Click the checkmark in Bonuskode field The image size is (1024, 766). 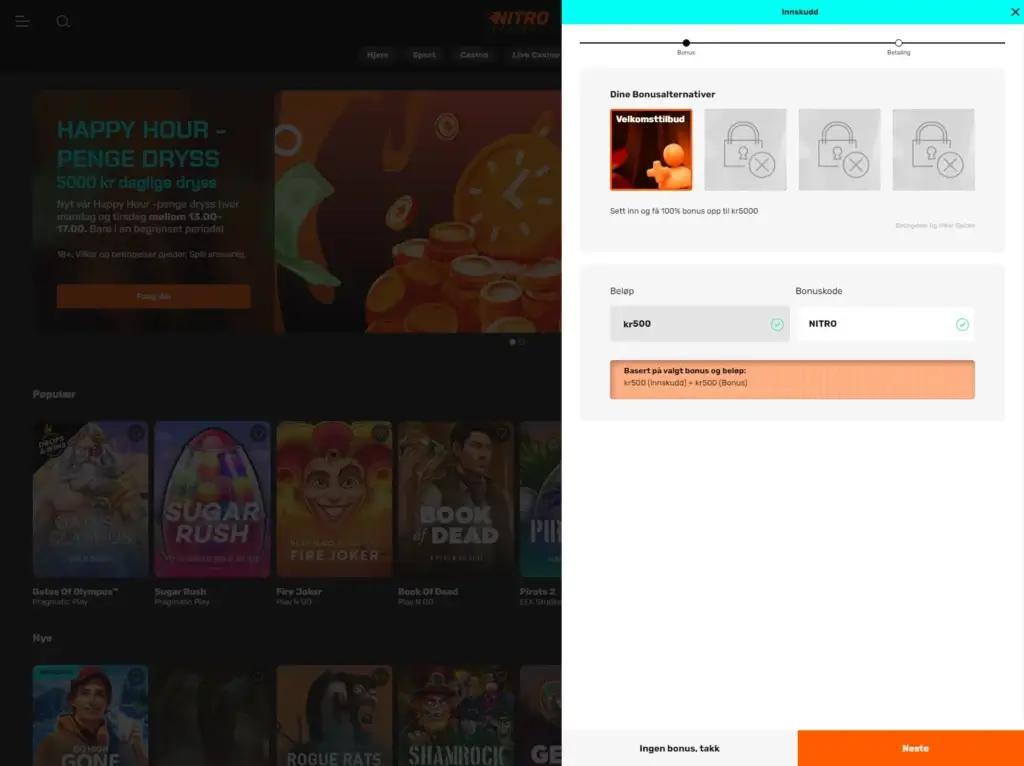click(x=962, y=325)
